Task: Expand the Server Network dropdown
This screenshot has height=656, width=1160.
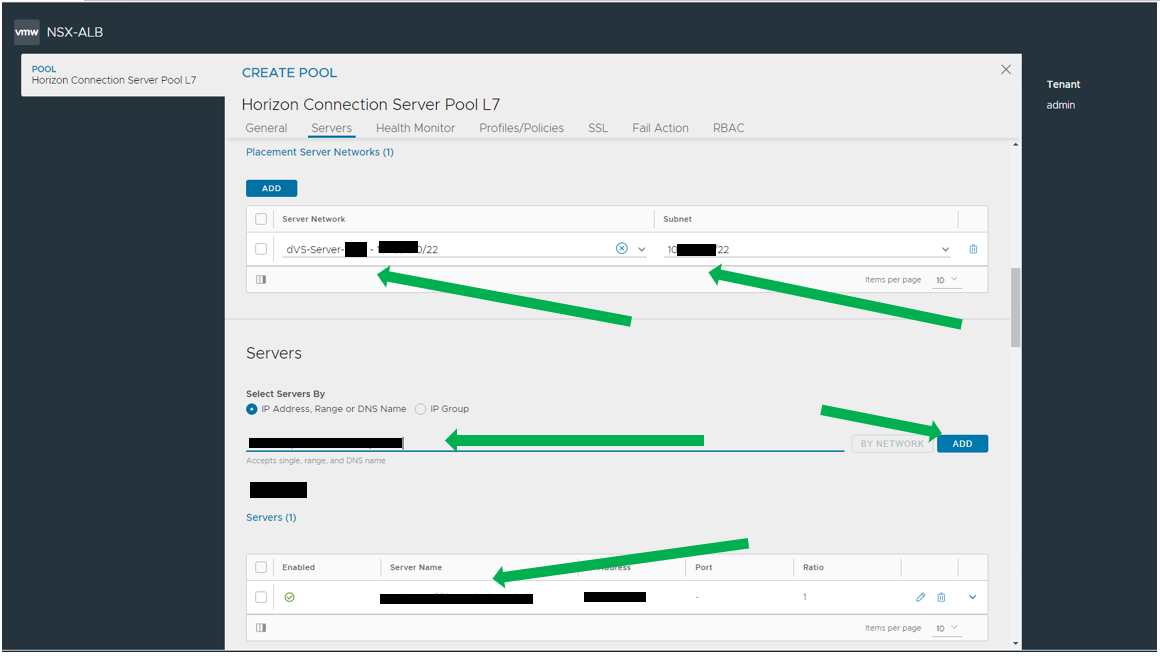Action: (x=641, y=250)
